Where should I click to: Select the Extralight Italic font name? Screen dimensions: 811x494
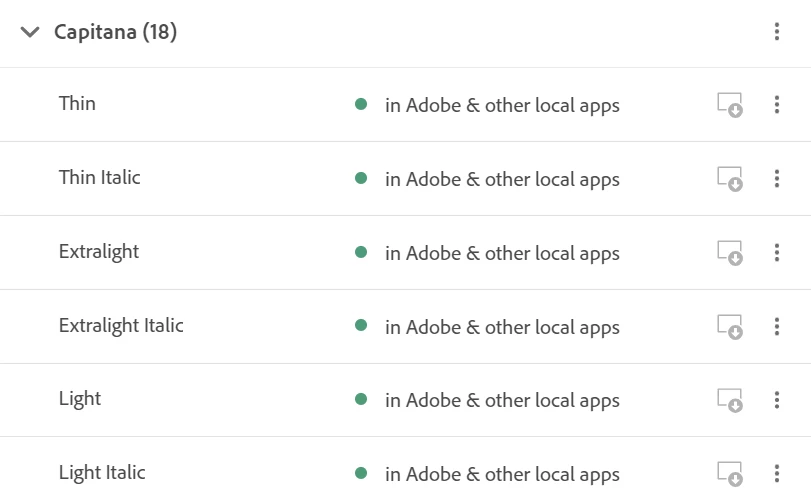(121, 325)
